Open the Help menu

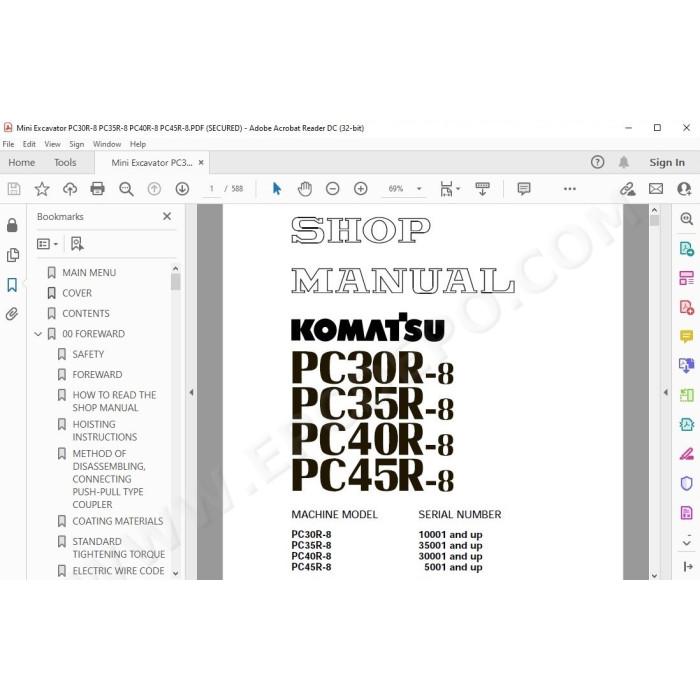point(138,144)
